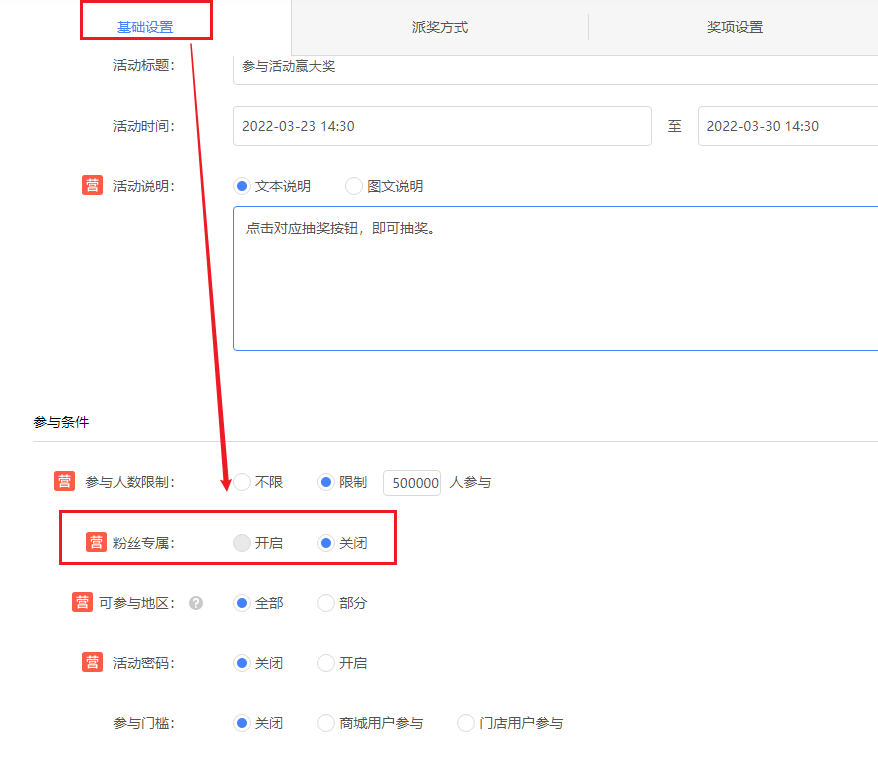Click the help icon beside 可参与地区
878x780 pixels.
[x=196, y=603]
